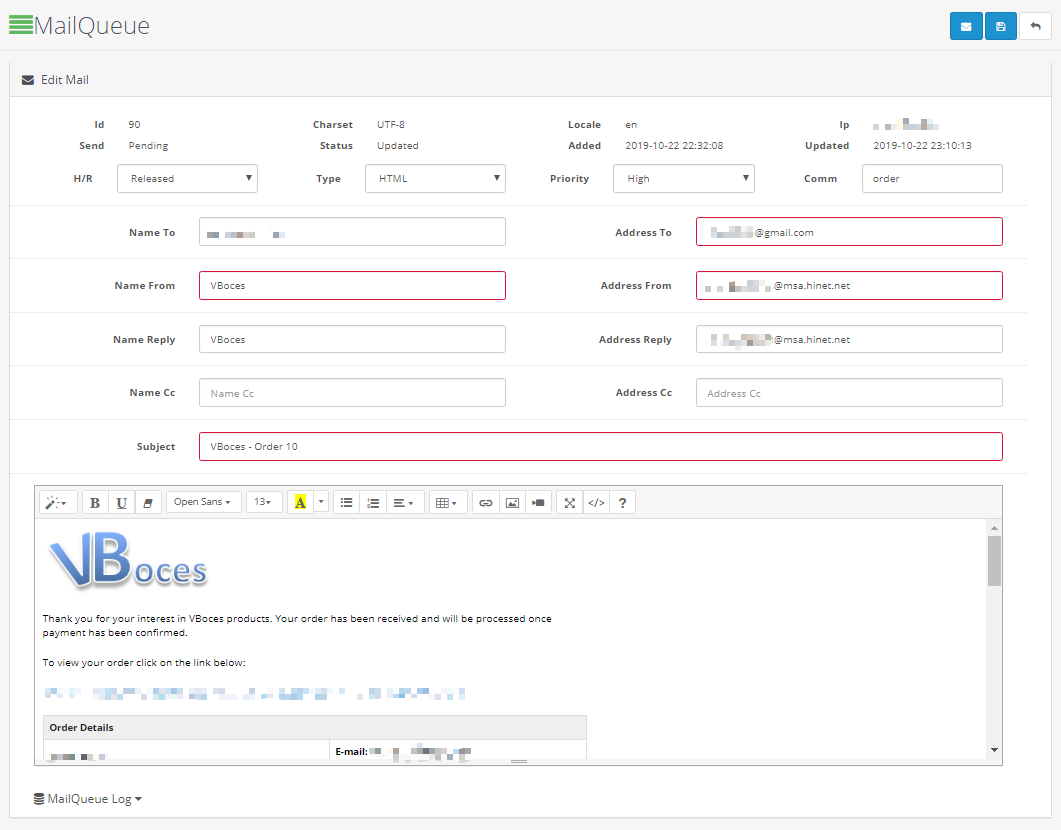This screenshot has width=1061, height=830.
Task: Click the Edit Mail envelope icon
Action: click(28, 80)
